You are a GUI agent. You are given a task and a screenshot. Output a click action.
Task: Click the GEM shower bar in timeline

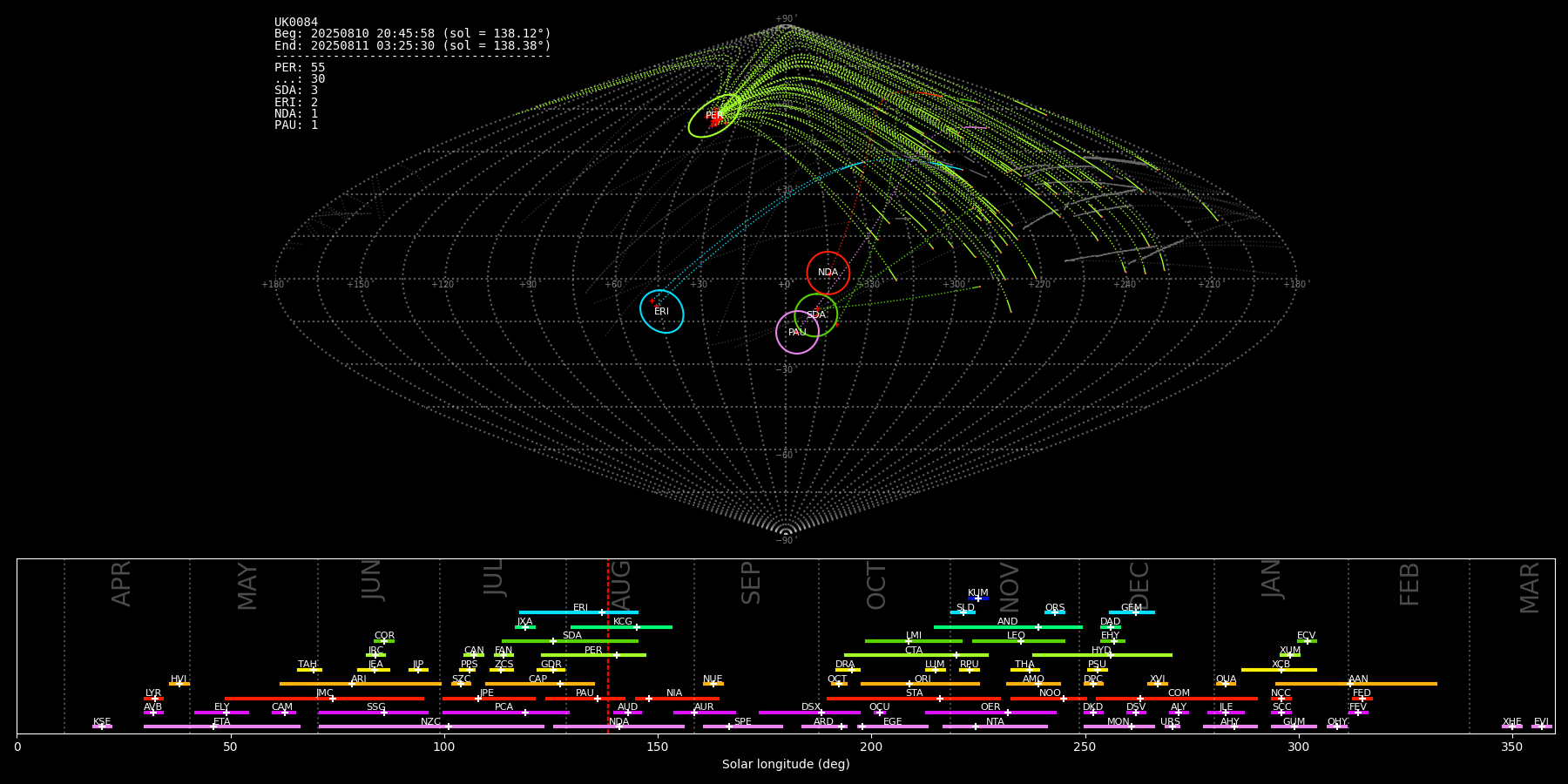[1132, 612]
